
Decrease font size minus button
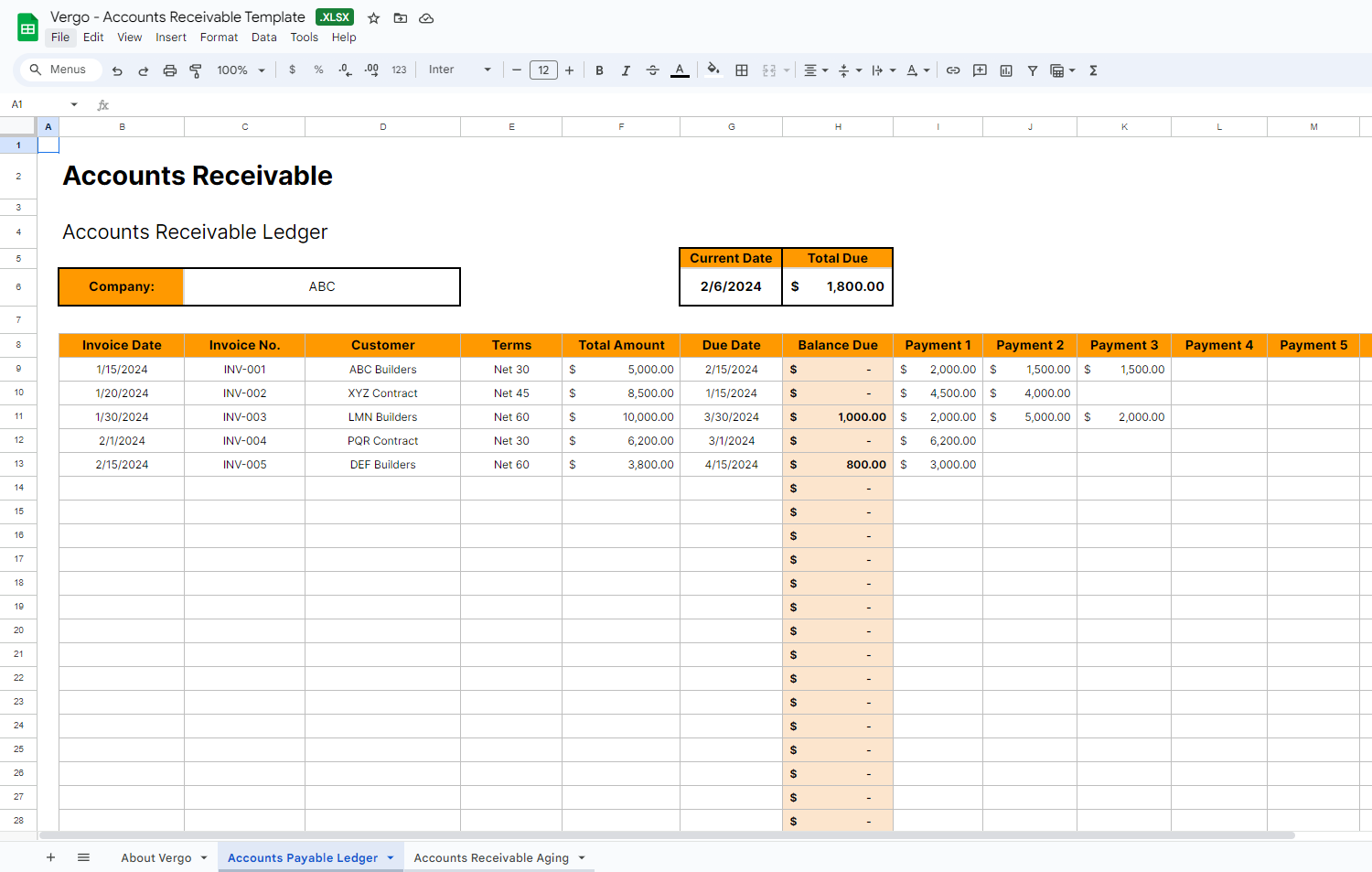coord(517,70)
